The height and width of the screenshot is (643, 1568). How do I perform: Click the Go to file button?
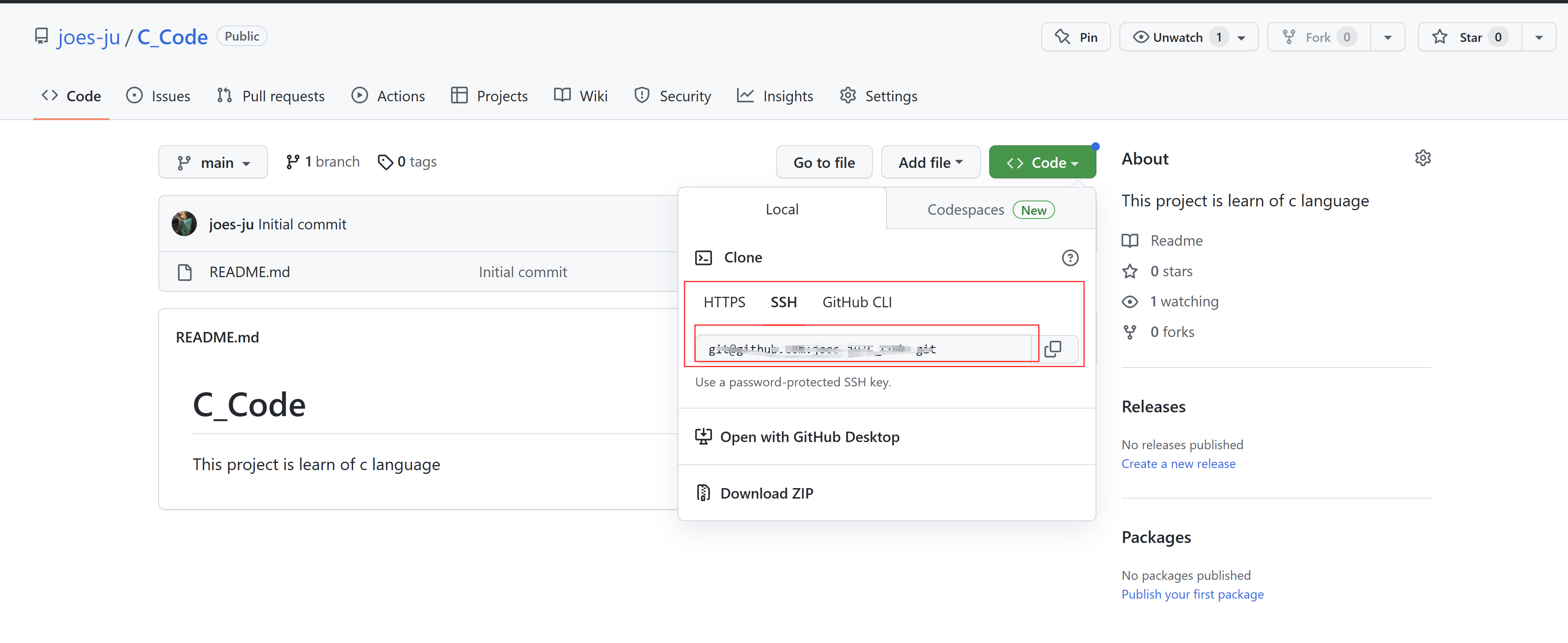click(824, 162)
